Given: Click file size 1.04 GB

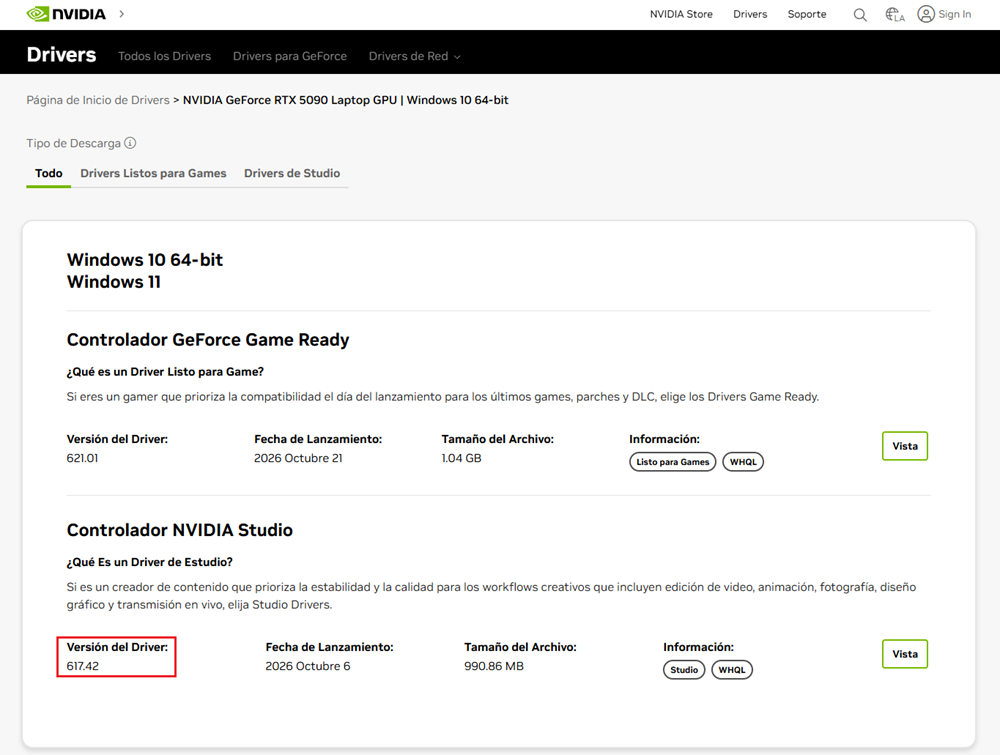Looking at the screenshot, I should click(461, 458).
